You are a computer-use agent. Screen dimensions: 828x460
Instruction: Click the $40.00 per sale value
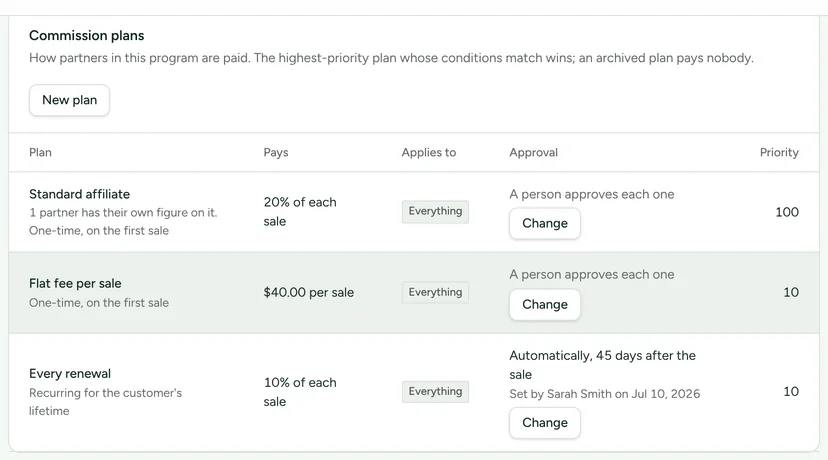308,293
